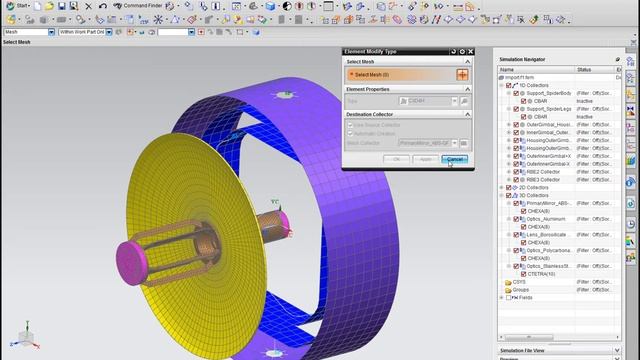Screen dimensions: 640x360
Task: Collapse the 1D Collectors tree node
Action: pyautogui.click(x=502, y=85)
